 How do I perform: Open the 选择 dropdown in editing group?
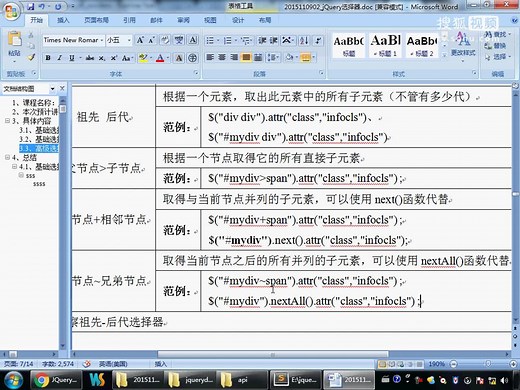pos(498,57)
